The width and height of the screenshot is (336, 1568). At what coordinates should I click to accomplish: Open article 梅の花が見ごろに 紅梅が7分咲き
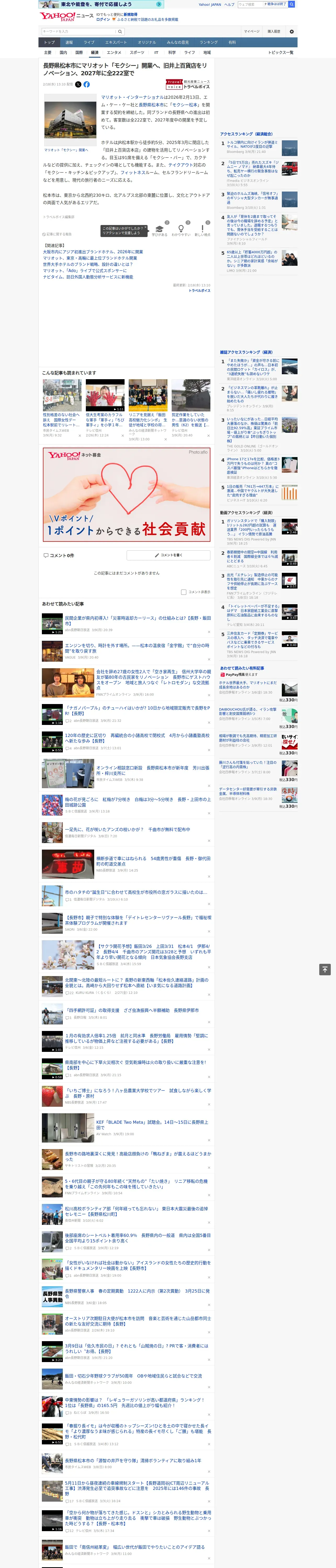138,802
